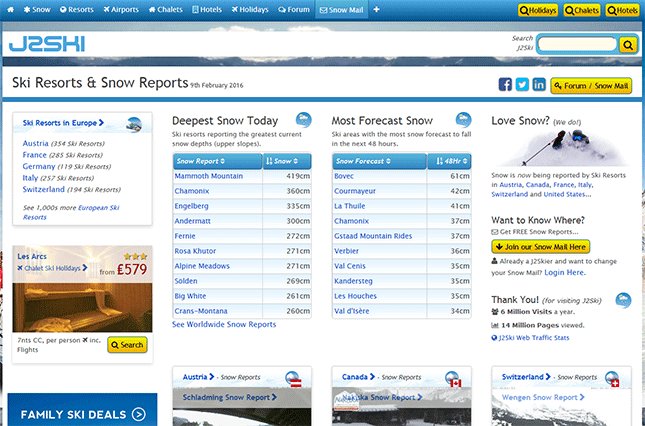The width and height of the screenshot is (645, 426).
Task: Open the Forum menu item
Action: (294, 9)
